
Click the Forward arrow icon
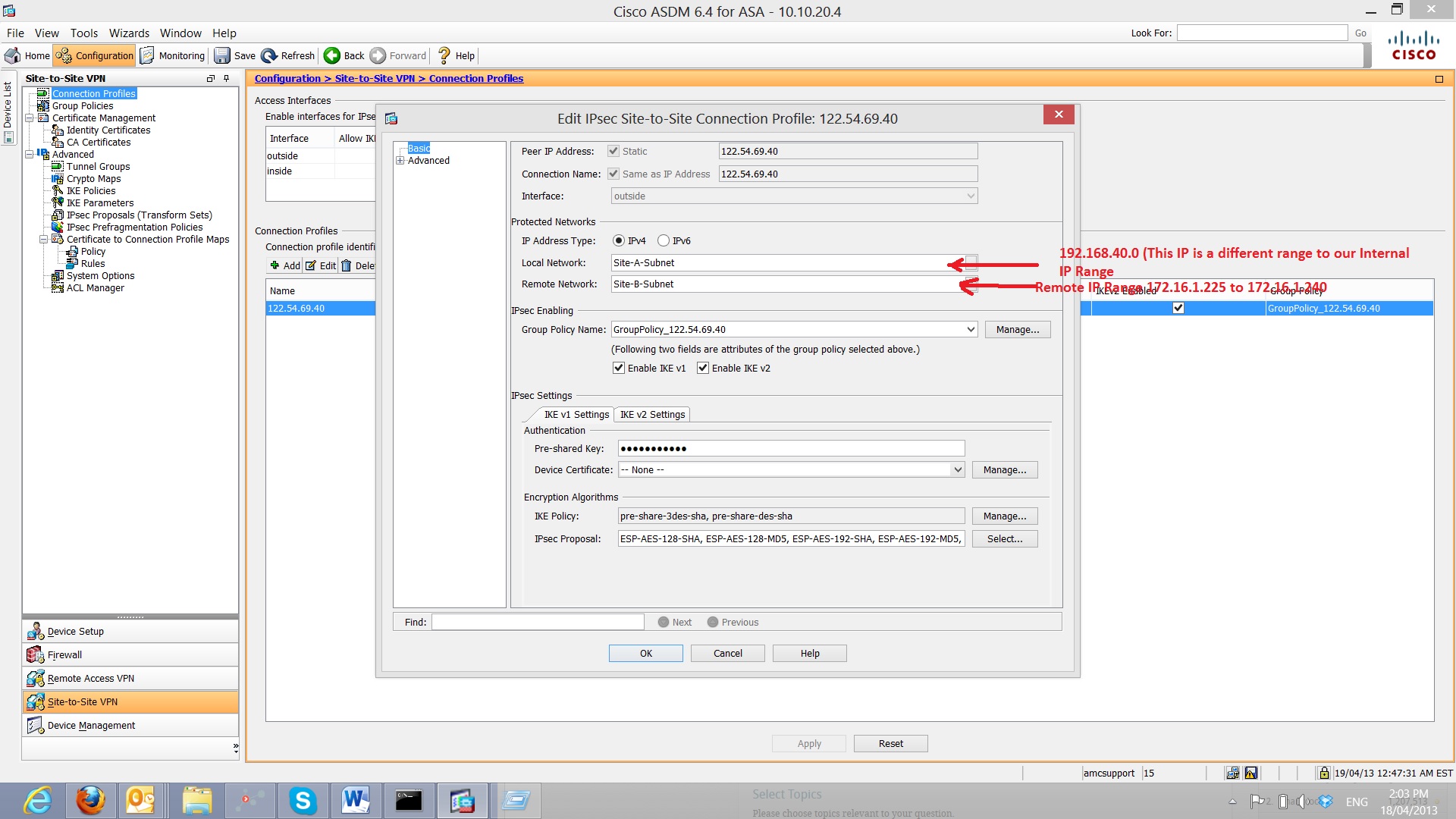click(x=378, y=55)
